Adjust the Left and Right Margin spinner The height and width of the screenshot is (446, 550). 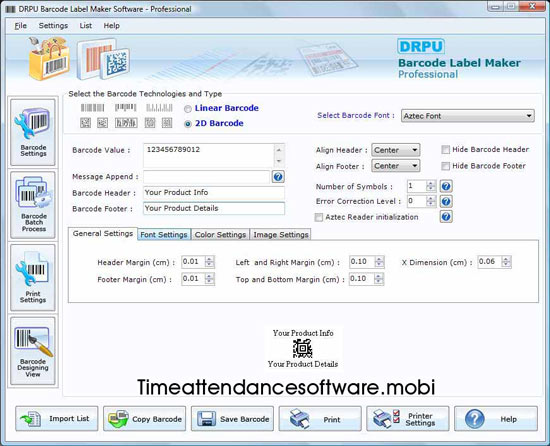(x=379, y=262)
